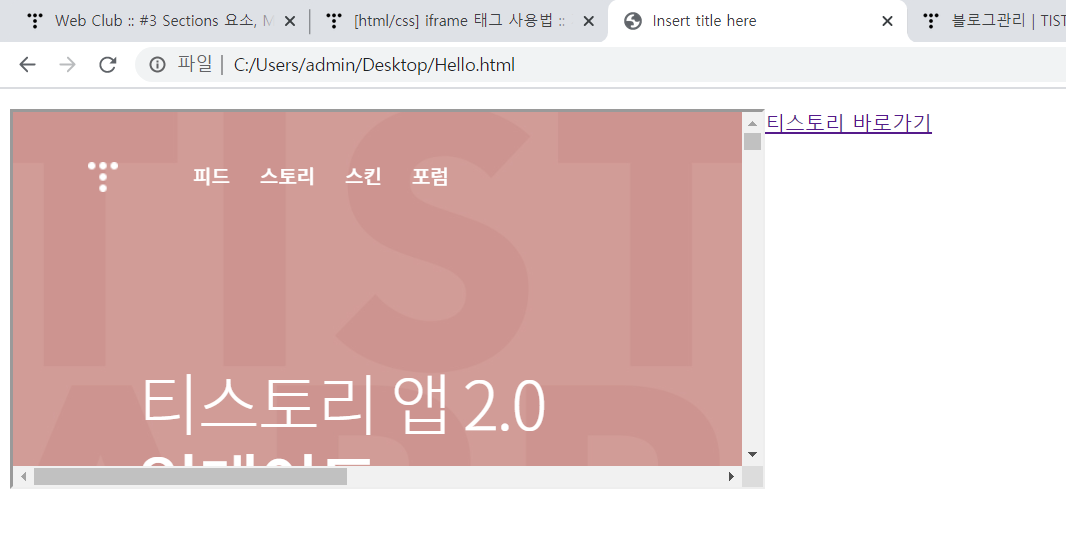
Task: Click the 티스토리 앱 2.0 headline text
Action: click(343, 406)
